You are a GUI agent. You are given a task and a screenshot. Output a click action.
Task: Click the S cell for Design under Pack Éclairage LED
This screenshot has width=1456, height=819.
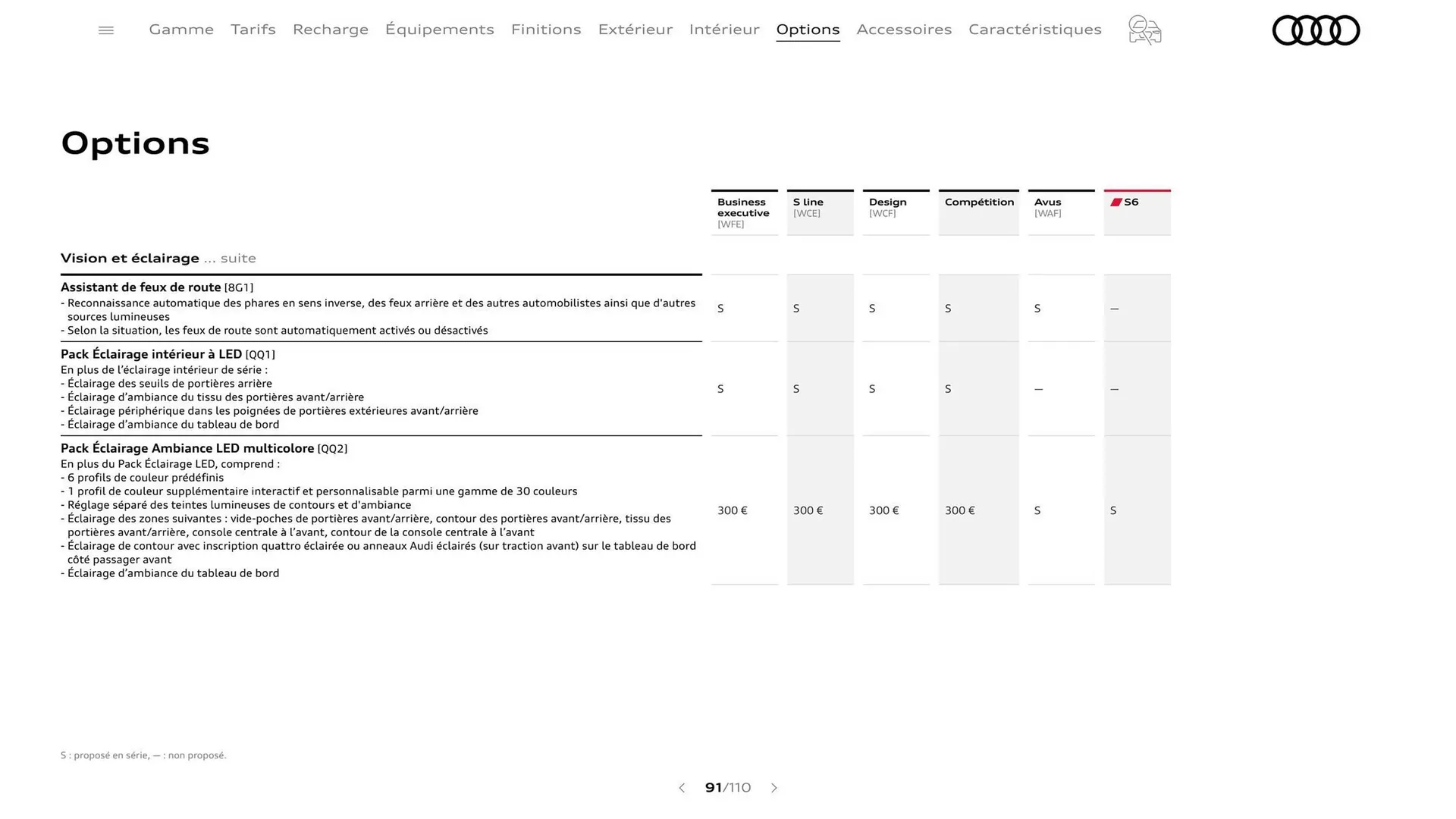(871, 389)
